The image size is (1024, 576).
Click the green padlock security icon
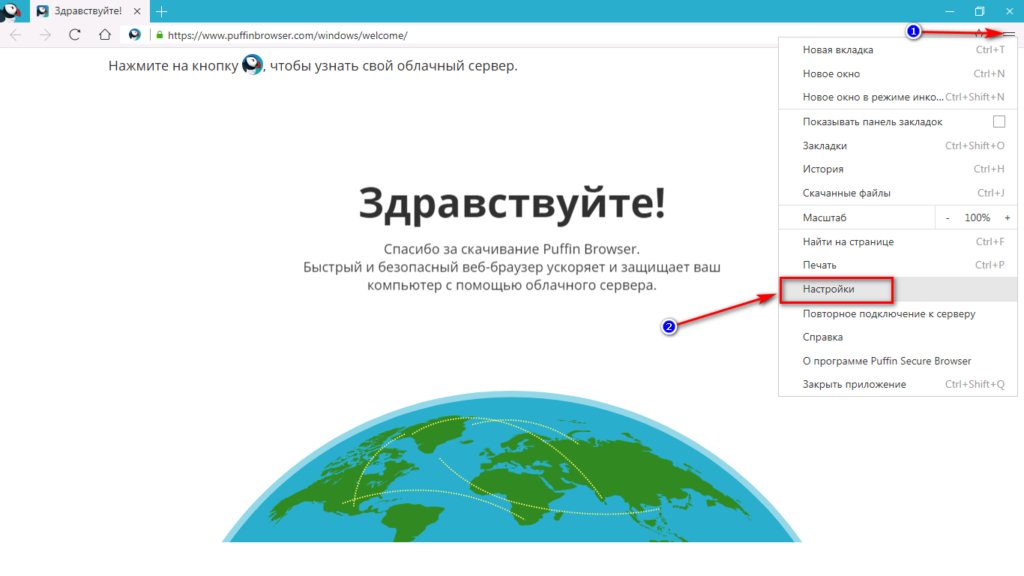coord(159,35)
